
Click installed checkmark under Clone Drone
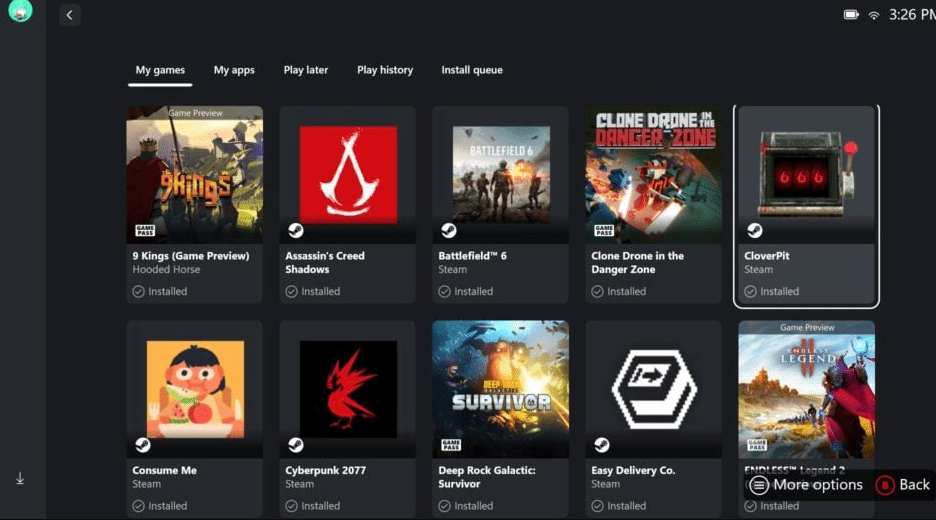point(598,291)
